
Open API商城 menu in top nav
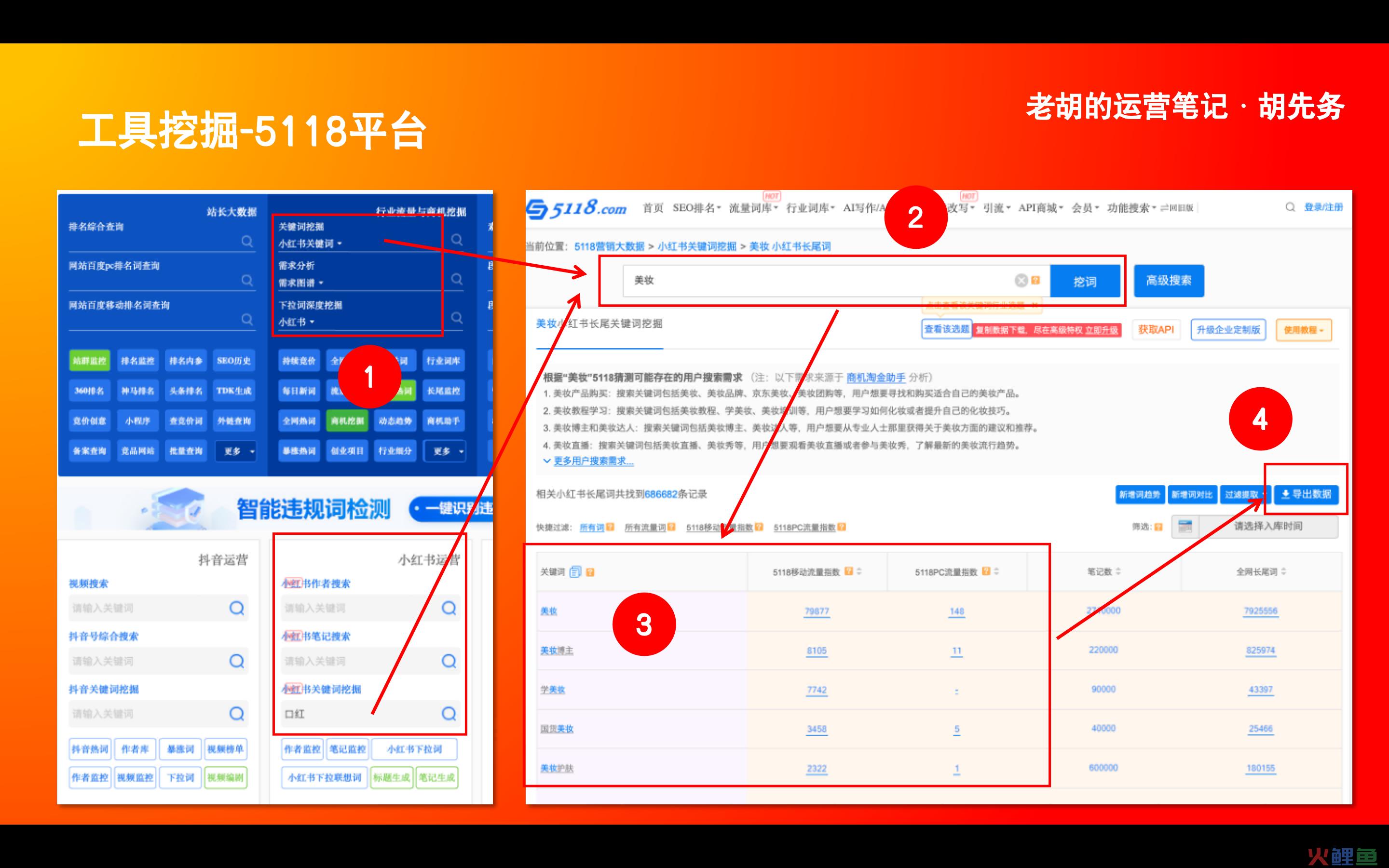[1041, 208]
